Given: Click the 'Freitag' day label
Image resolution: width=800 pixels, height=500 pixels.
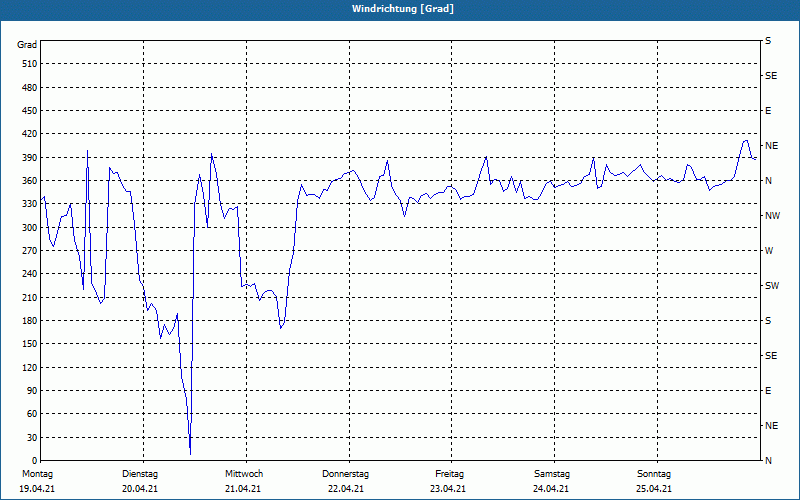Looking at the screenshot, I should coord(449,474).
